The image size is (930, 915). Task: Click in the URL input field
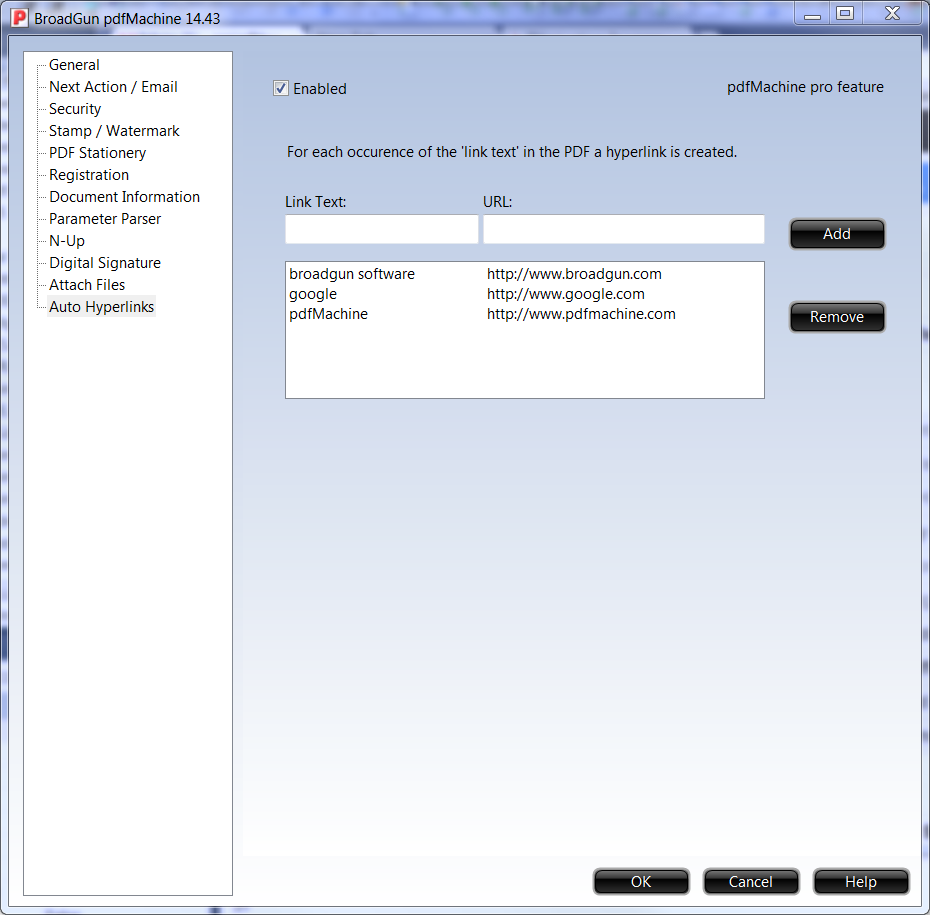coord(623,229)
